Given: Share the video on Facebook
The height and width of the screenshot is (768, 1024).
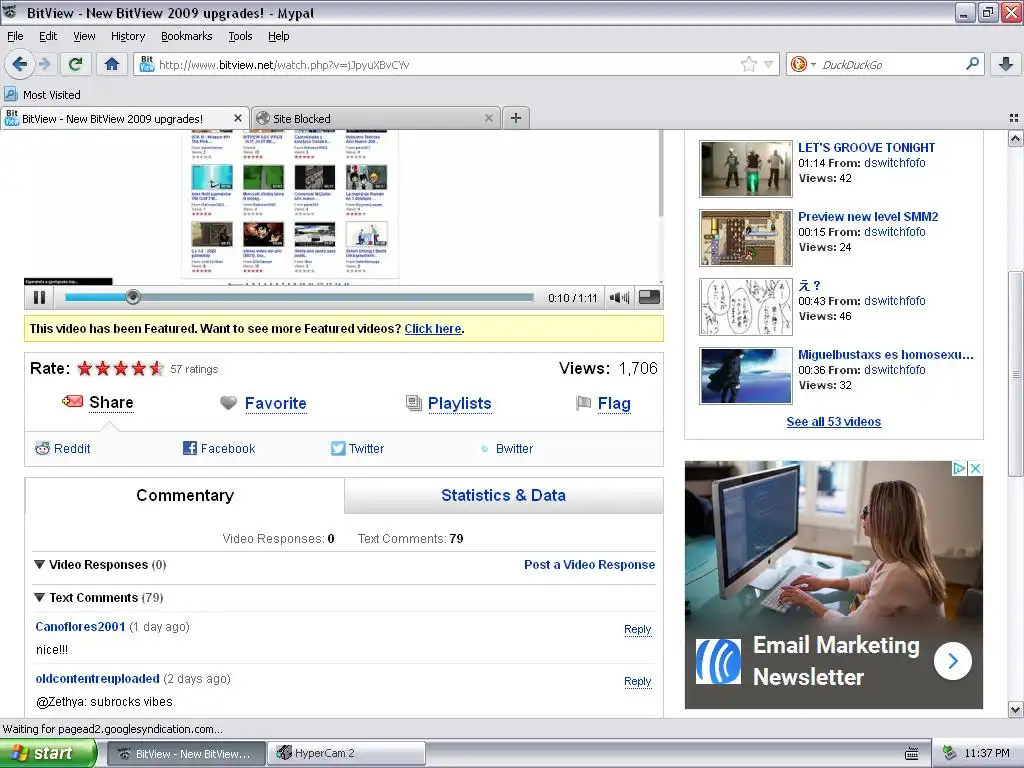Looking at the screenshot, I should pos(219,449).
